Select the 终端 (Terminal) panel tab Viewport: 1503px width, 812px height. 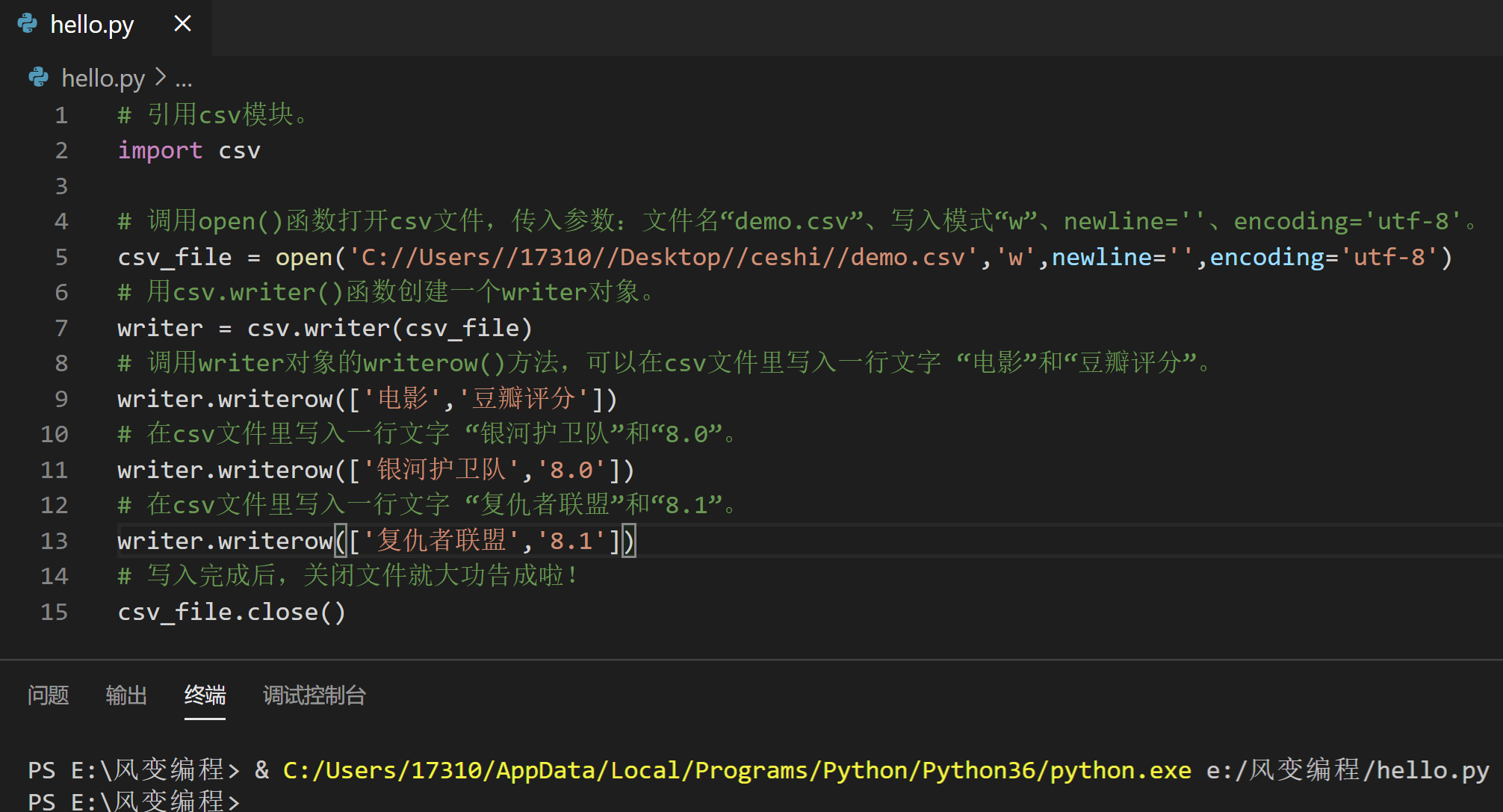pyautogui.click(x=205, y=695)
